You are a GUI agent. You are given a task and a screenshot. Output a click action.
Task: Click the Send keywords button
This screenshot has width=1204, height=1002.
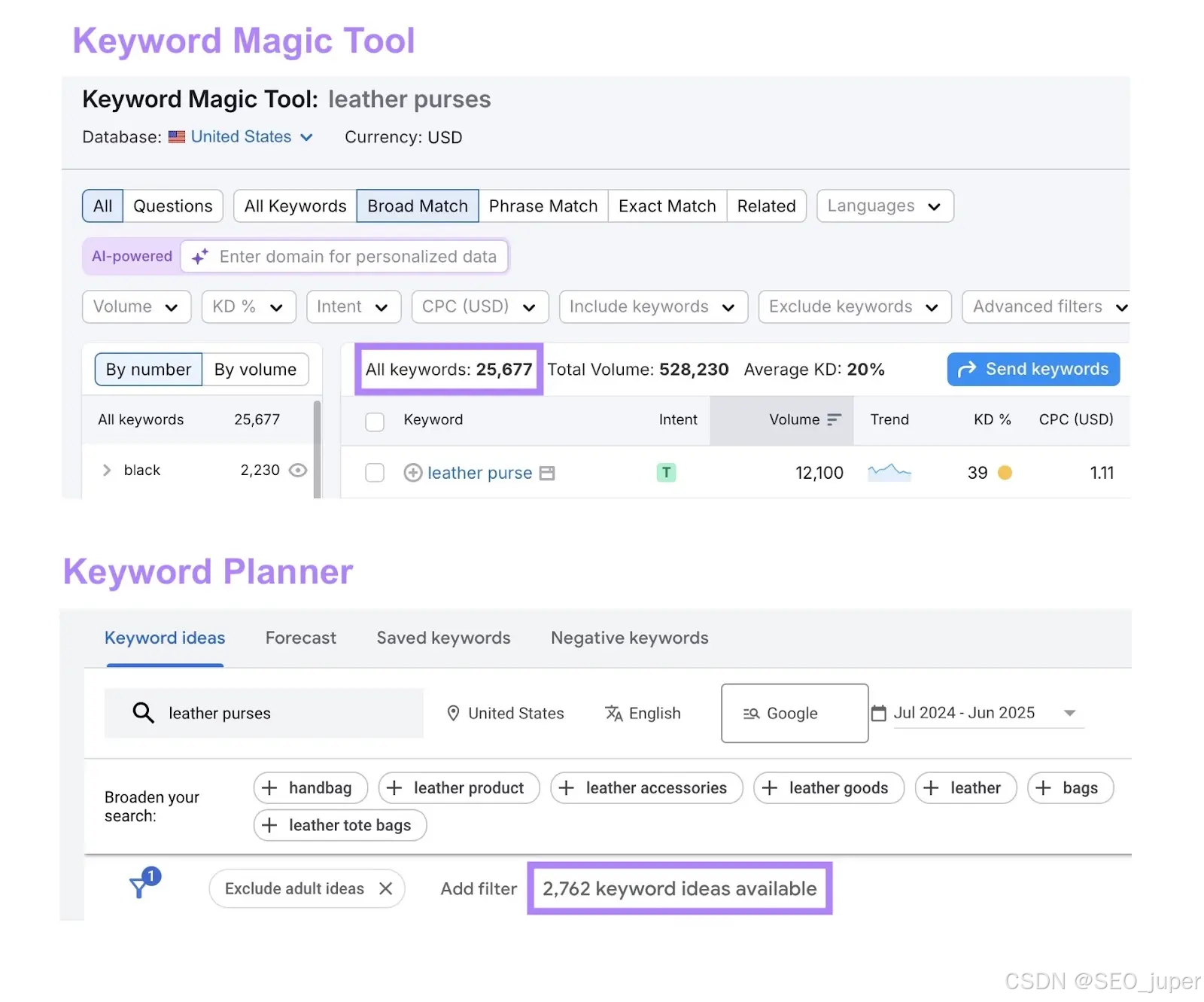(1032, 369)
